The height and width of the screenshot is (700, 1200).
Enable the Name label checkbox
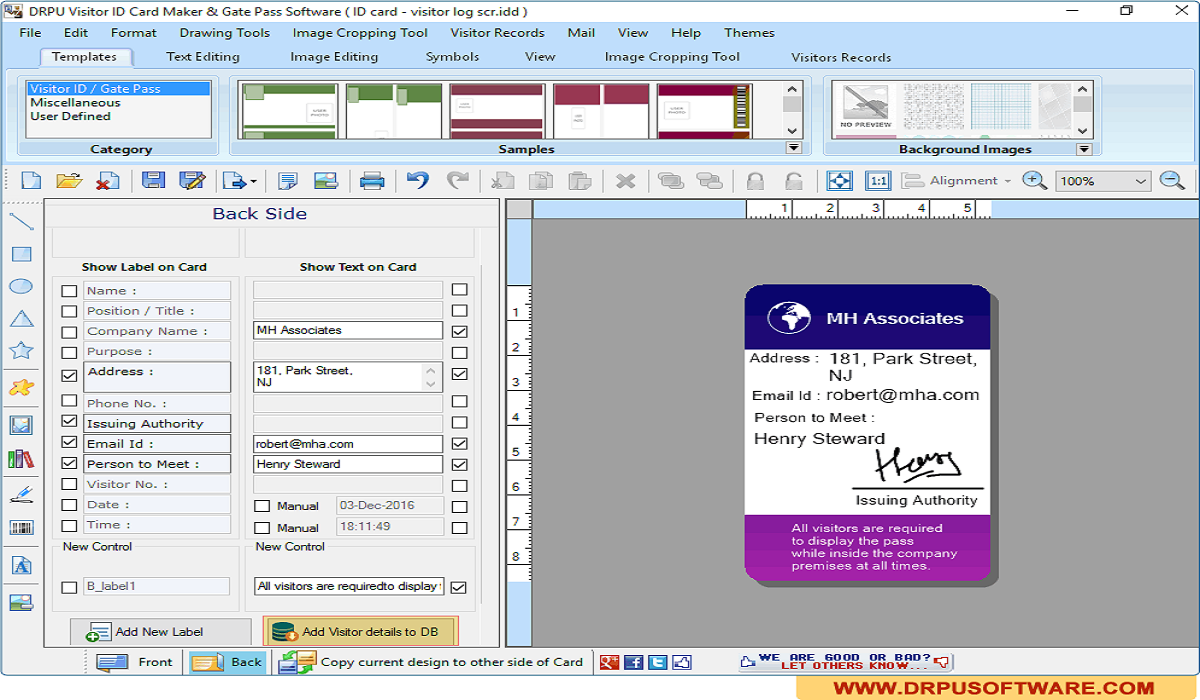(69, 291)
